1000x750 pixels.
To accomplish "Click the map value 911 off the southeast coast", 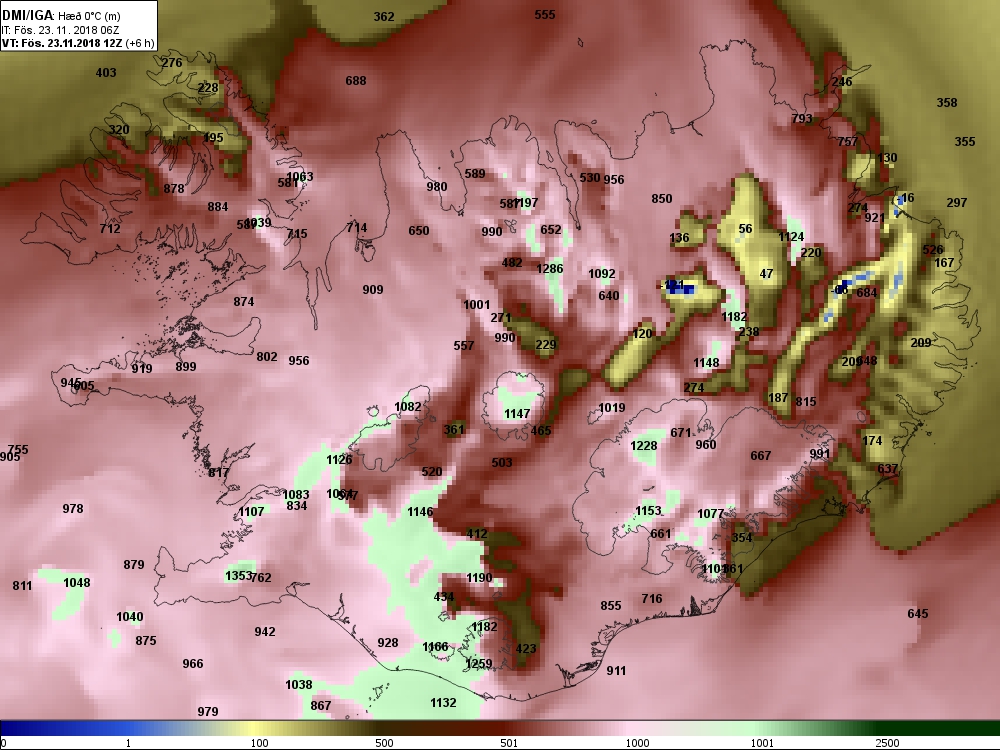I will pyautogui.click(x=616, y=671).
